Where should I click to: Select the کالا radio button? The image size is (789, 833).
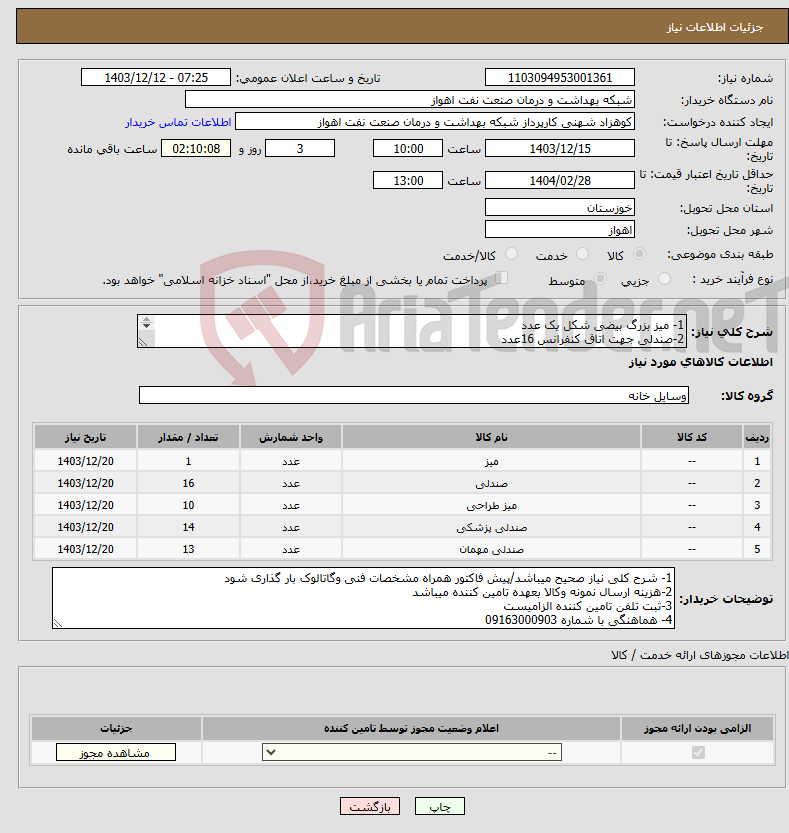[640, 254]
